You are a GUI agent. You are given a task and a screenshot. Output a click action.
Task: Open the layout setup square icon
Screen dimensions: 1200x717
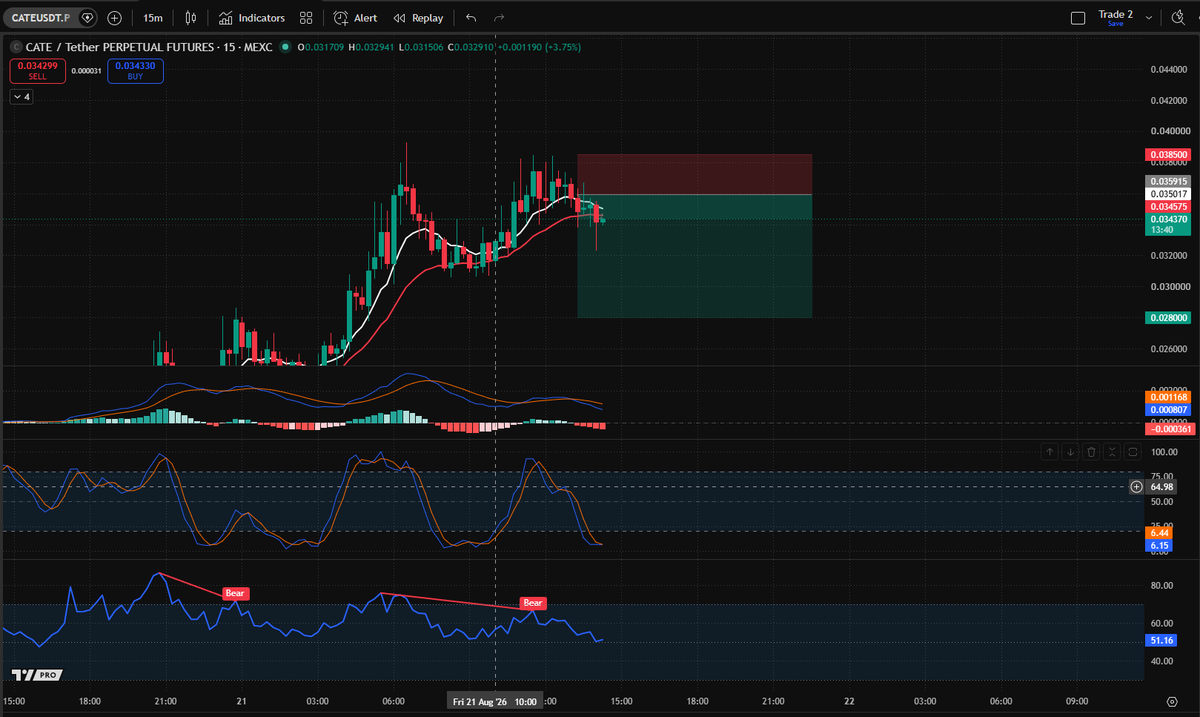[1077, 18]
